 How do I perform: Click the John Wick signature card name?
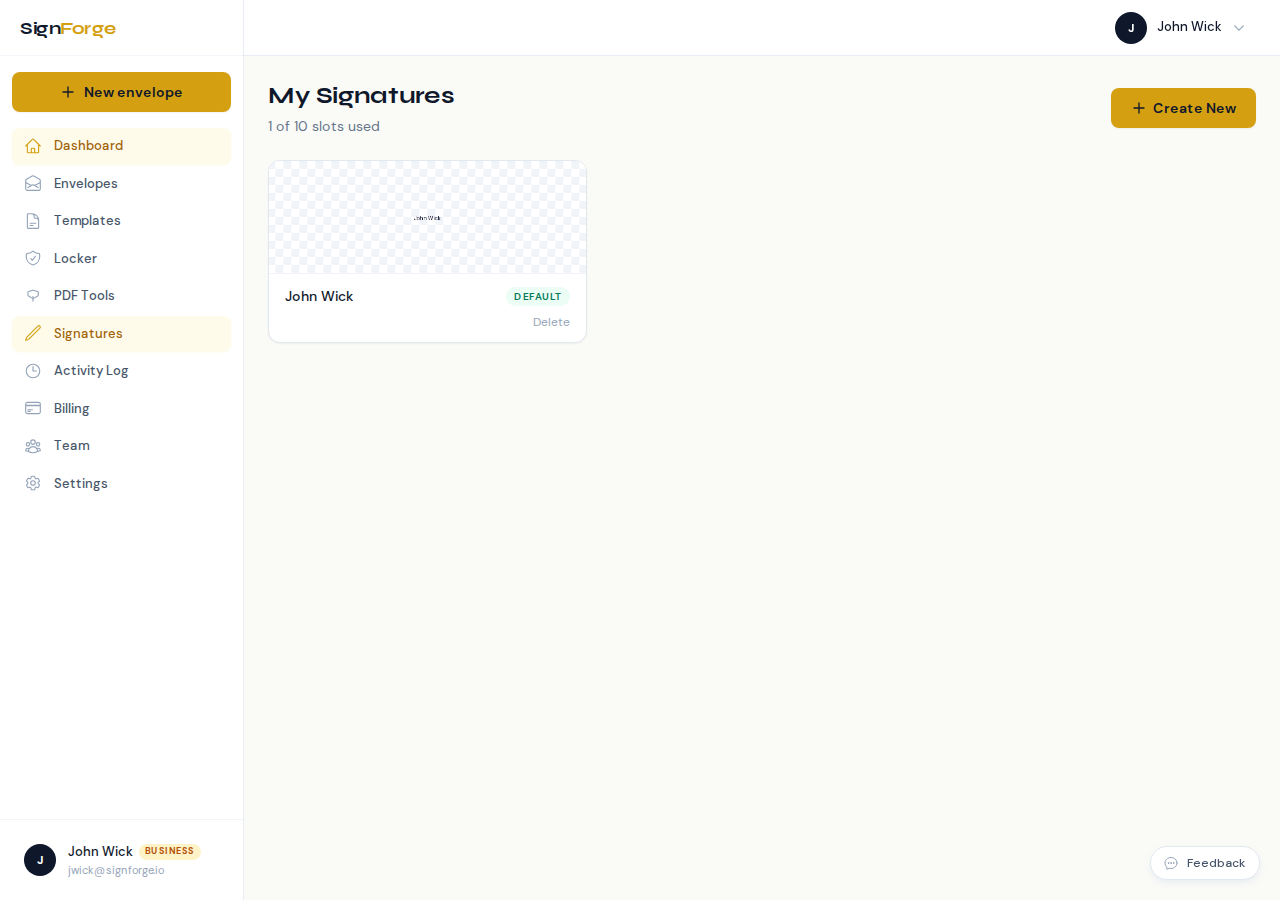pos(319,297)
